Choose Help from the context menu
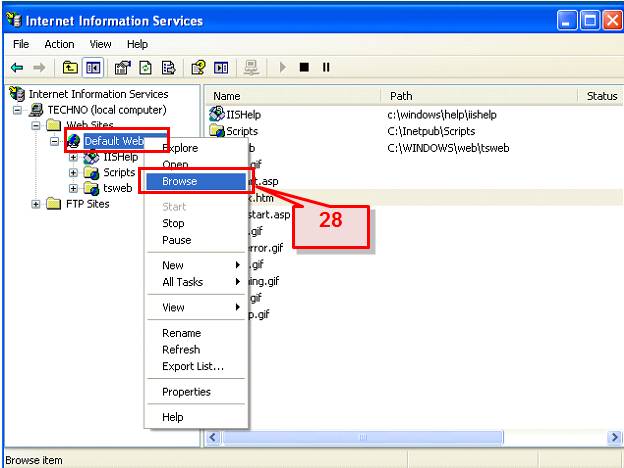624x468 pixels. [x=196, y=417]
